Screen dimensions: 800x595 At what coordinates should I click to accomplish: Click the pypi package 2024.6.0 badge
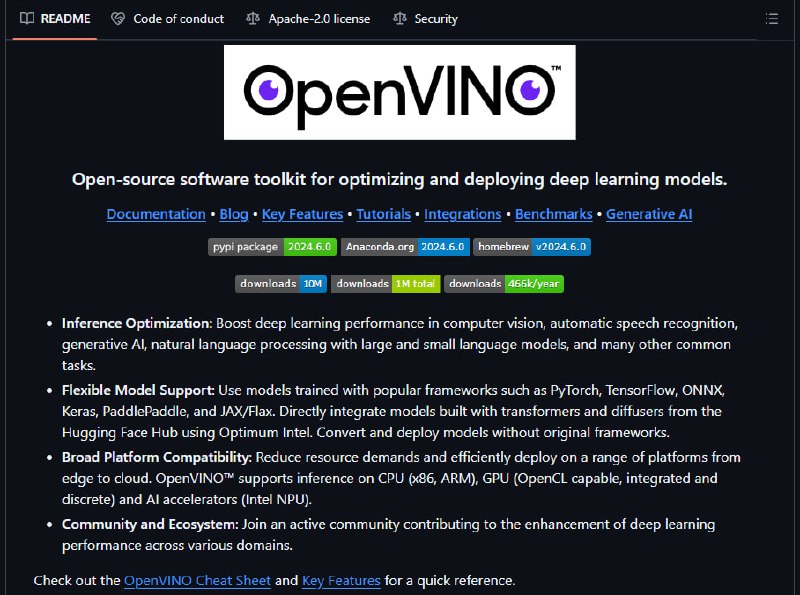272,247
